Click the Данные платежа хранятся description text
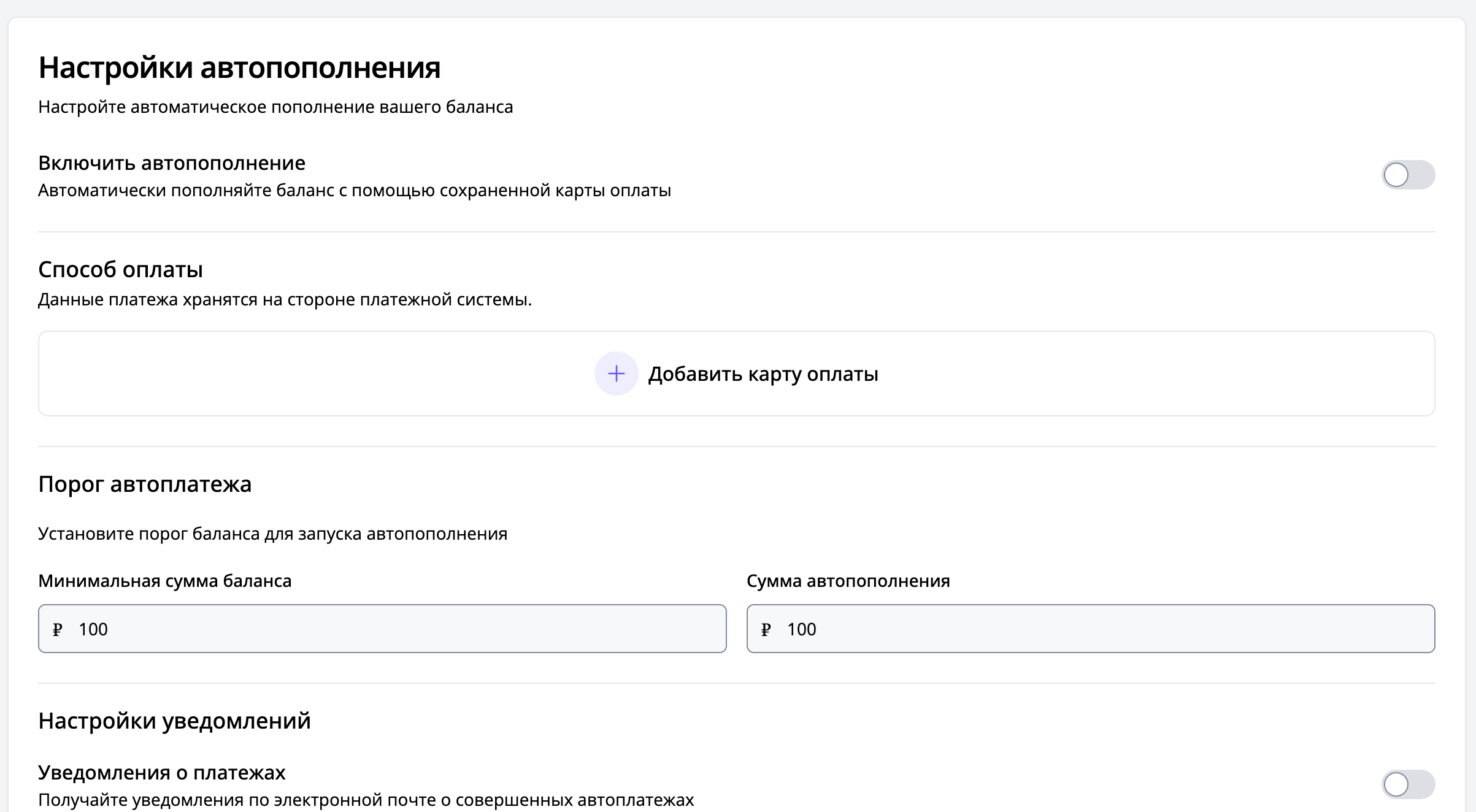This screenshot has width=1476, height=812. click(285, 300)
